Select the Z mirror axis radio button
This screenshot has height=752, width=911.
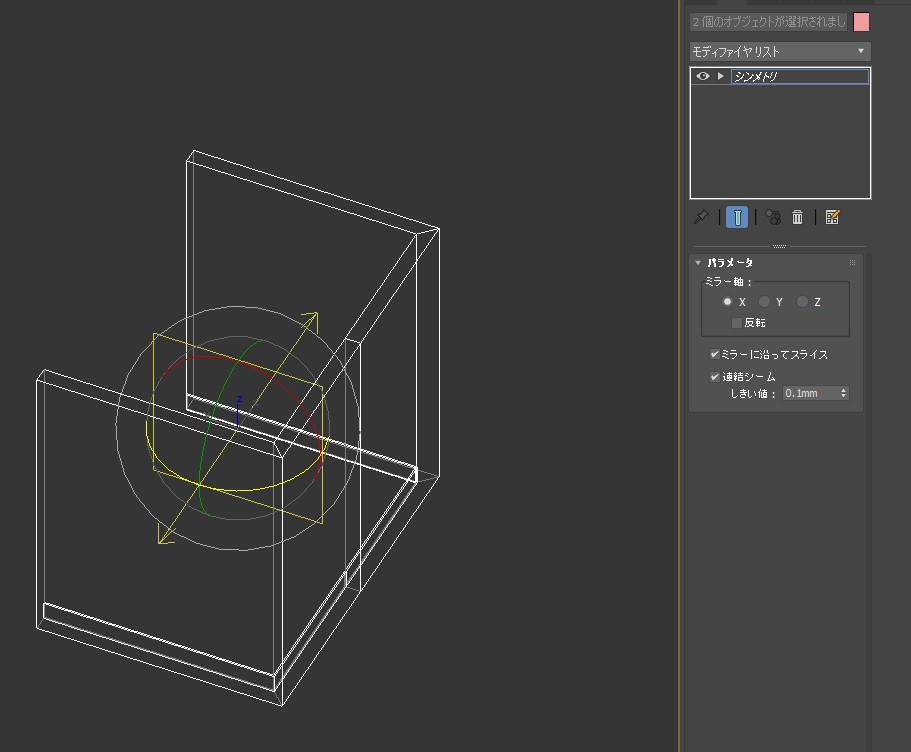(802, 302)
